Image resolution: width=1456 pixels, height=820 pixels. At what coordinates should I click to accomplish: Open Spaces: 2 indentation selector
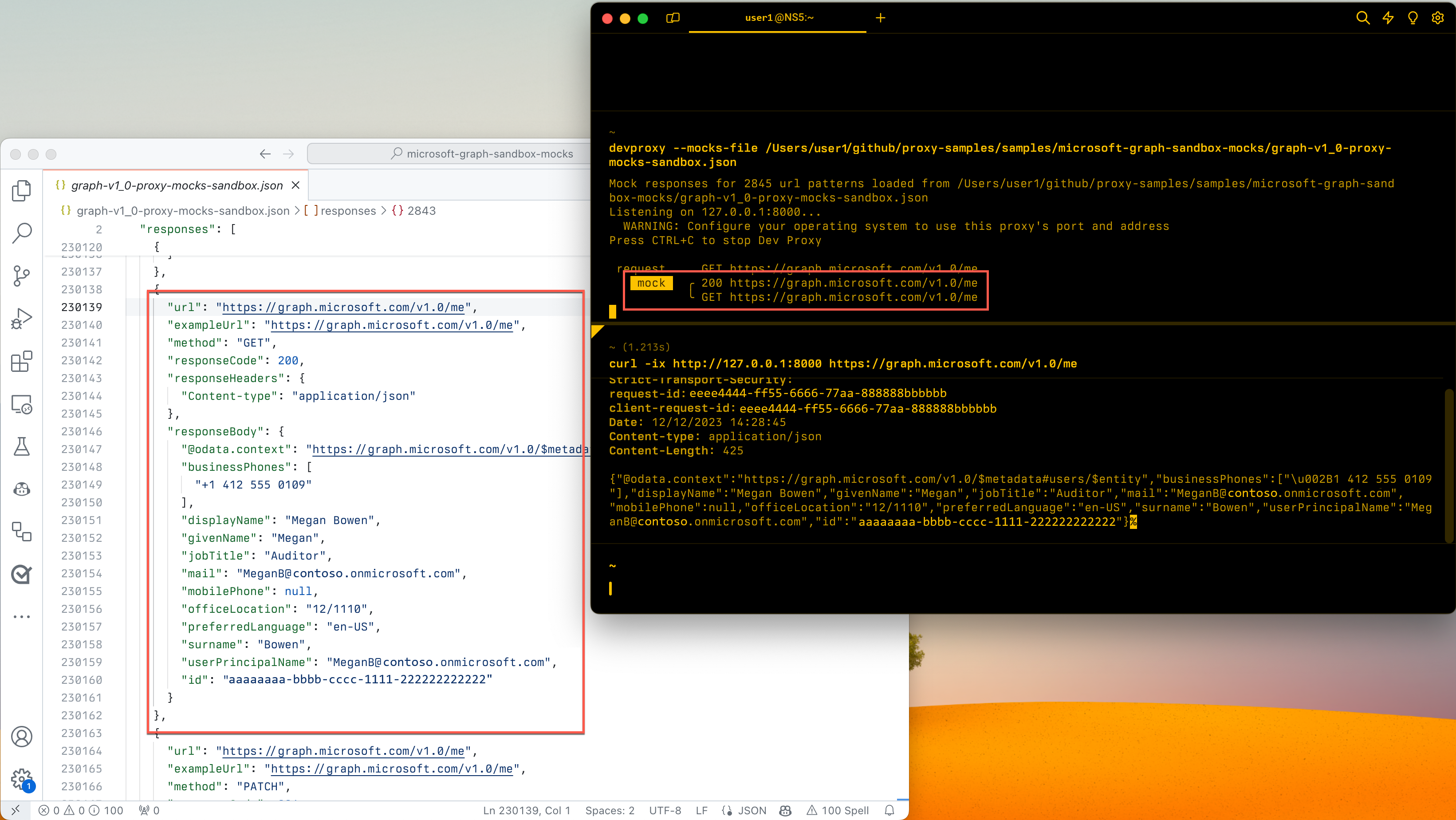[609, 810]
